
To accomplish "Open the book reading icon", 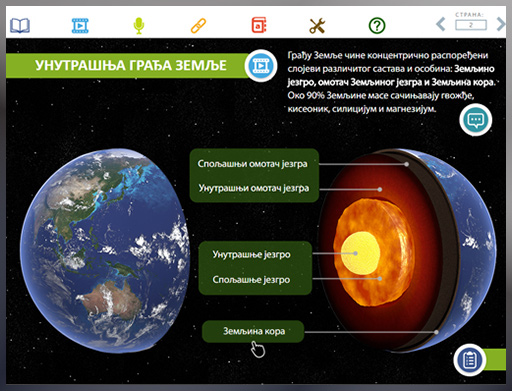I will [x=20, y=26].
